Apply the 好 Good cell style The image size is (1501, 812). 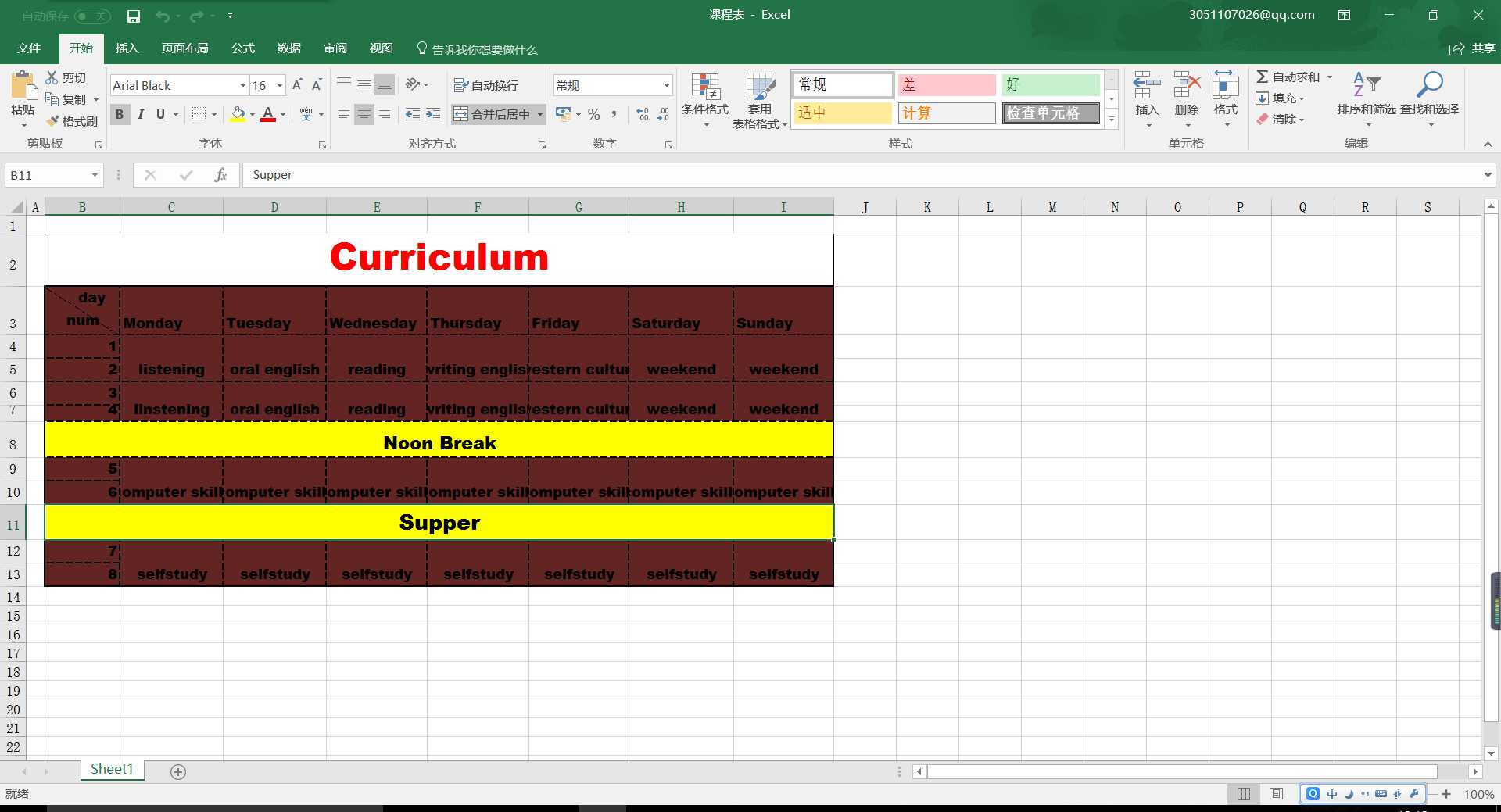pyautogui.click(x=1051, y=84)
